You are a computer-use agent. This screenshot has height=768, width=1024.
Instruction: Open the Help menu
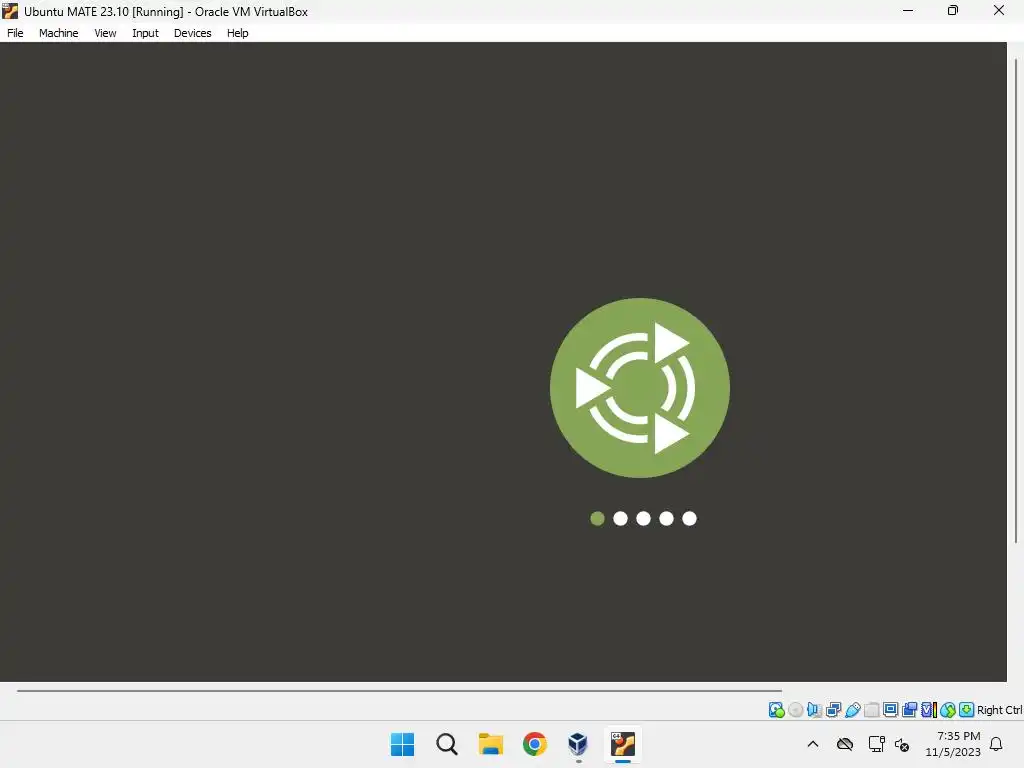coord(238,33)
